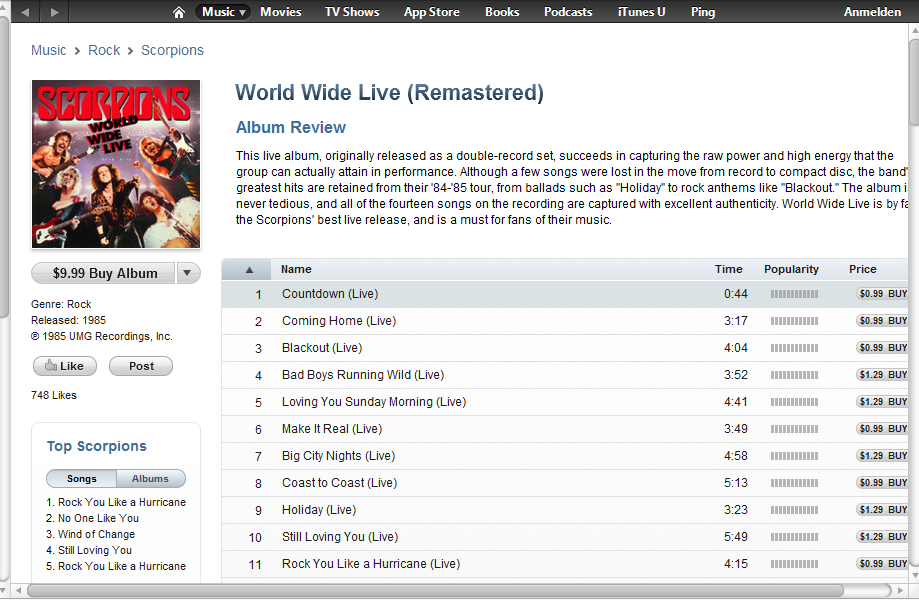This screenshot has width=919, height=600.
Task: Switch Top Scorpions to Songs tab
Action: pos(81,479)
